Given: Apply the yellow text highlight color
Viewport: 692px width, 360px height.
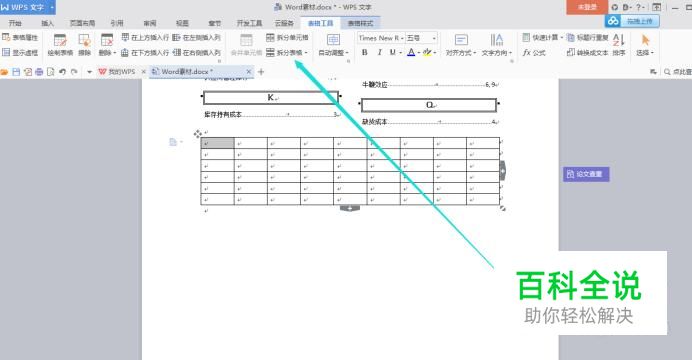Looking at the screenshot, I should coord(427,52).
